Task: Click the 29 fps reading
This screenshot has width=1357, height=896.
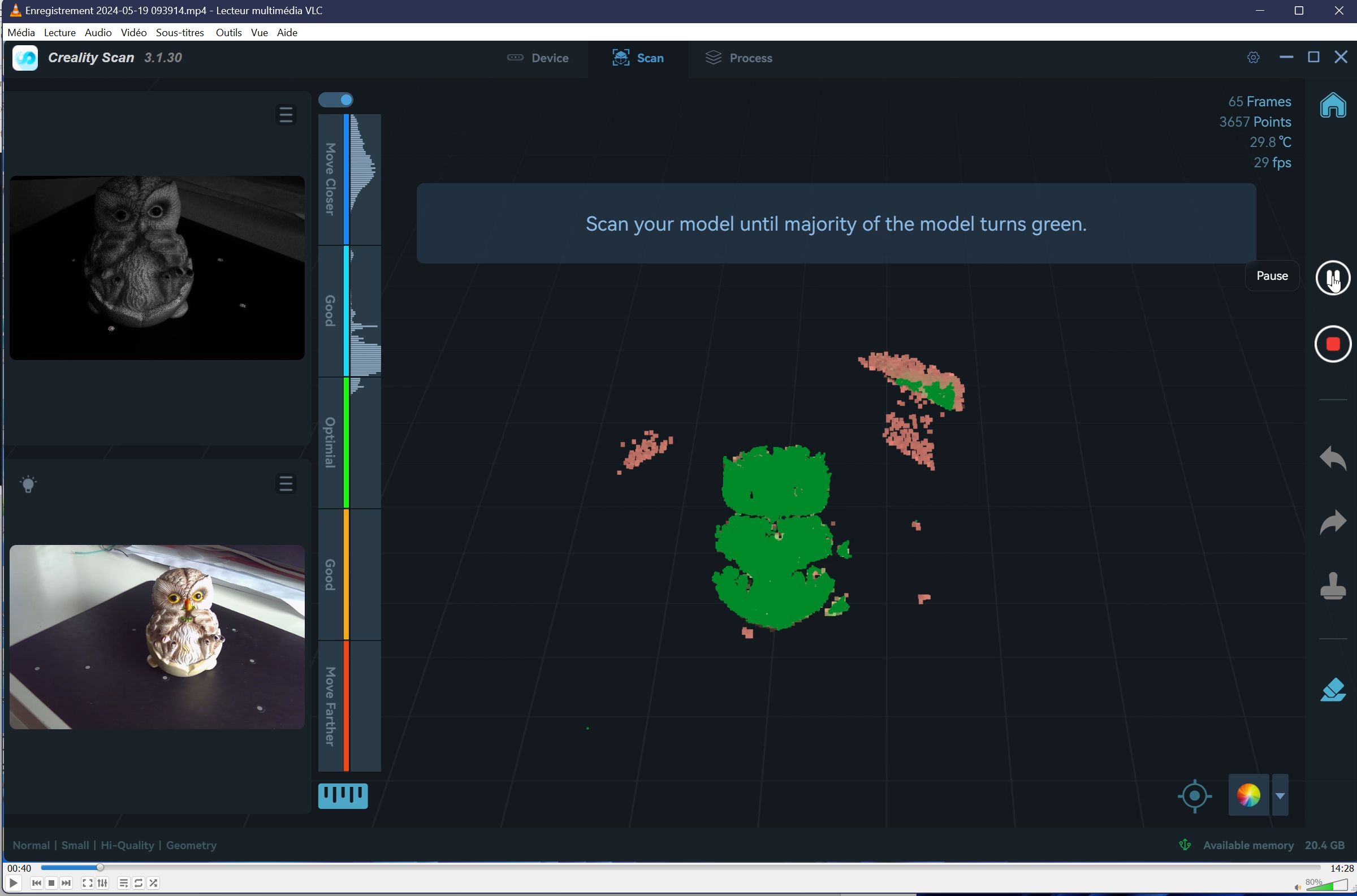Action: [1272, 163]
